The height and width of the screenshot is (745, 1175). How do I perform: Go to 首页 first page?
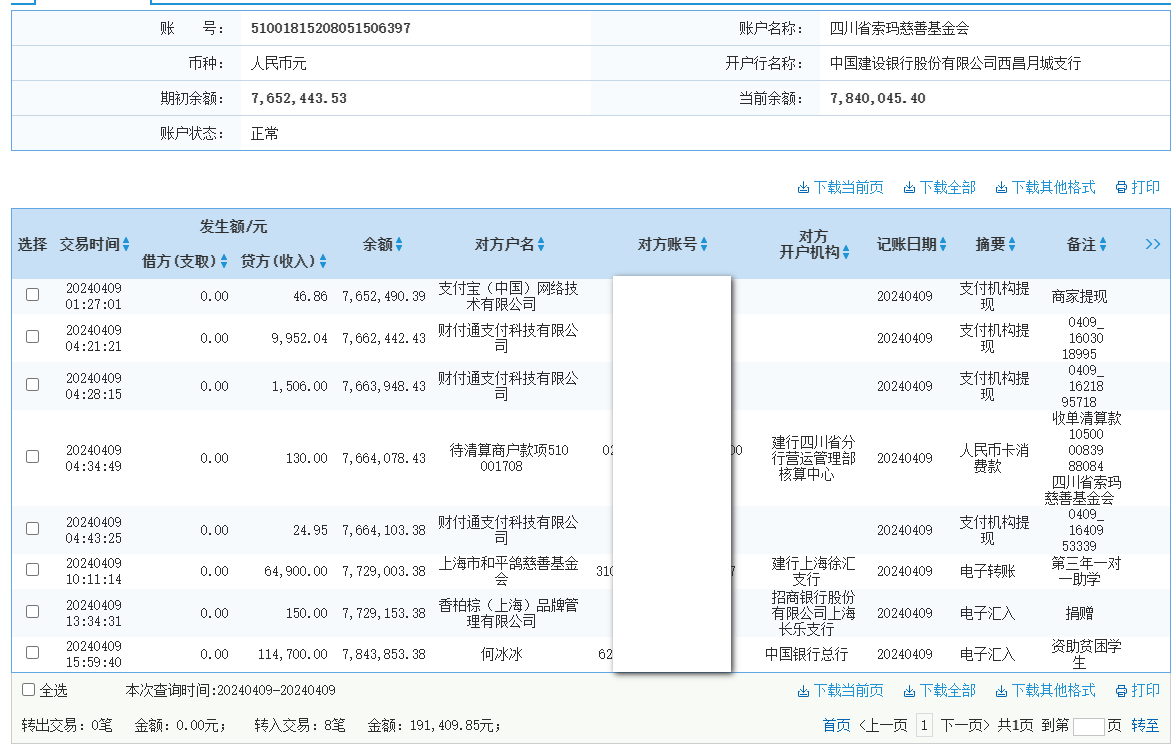click(x=836, y=726)
